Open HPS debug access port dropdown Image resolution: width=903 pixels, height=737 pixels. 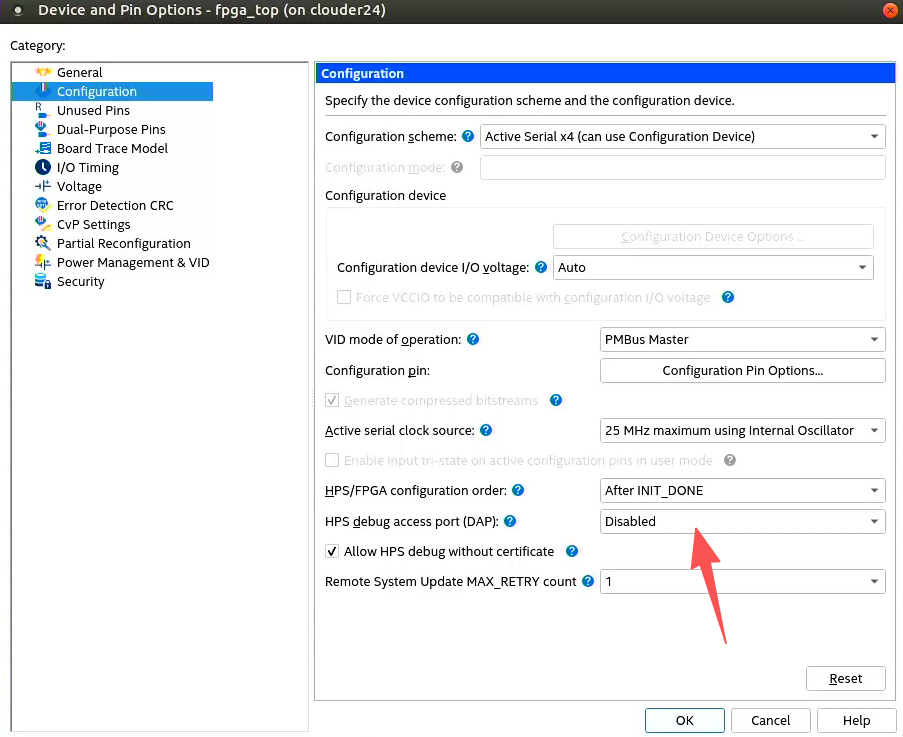742,521
